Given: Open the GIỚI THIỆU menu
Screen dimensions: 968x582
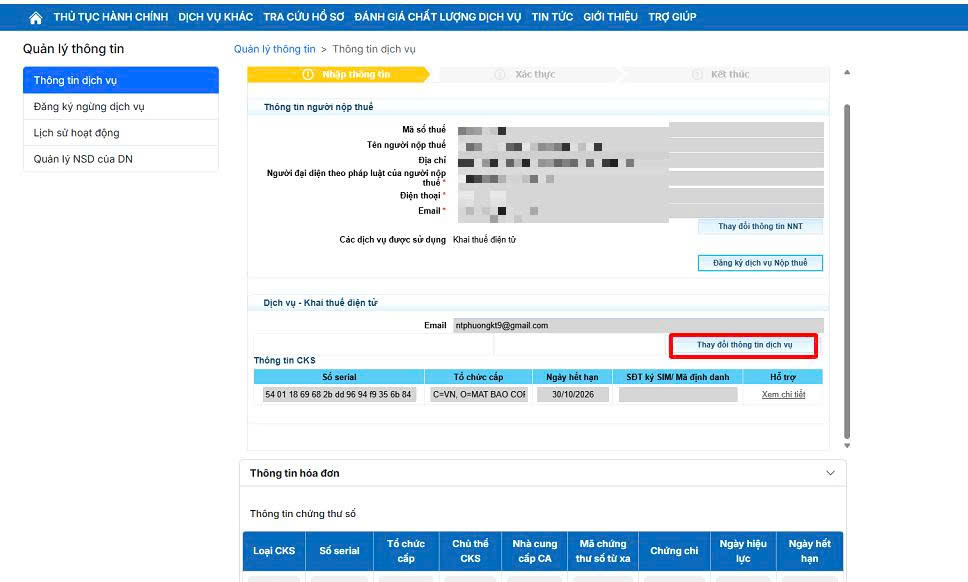Looking at the screenshot, I should pos(610,17).
